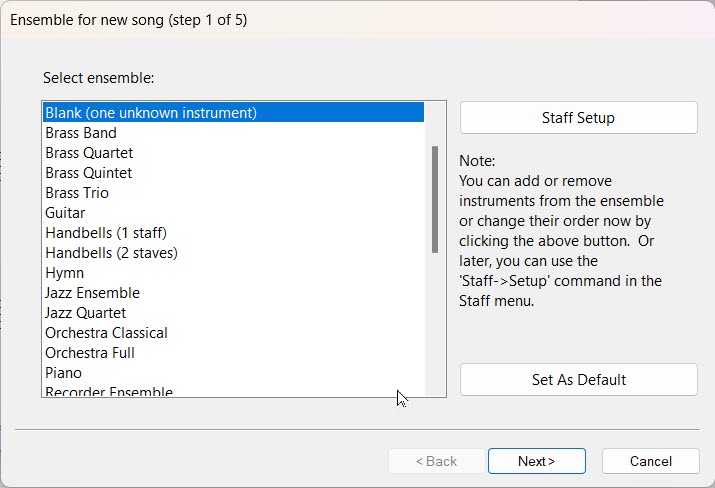The image size is (715, 488).
Task: Select Blank (one unknown instrument) ensemble
Action: coord(151,113)
